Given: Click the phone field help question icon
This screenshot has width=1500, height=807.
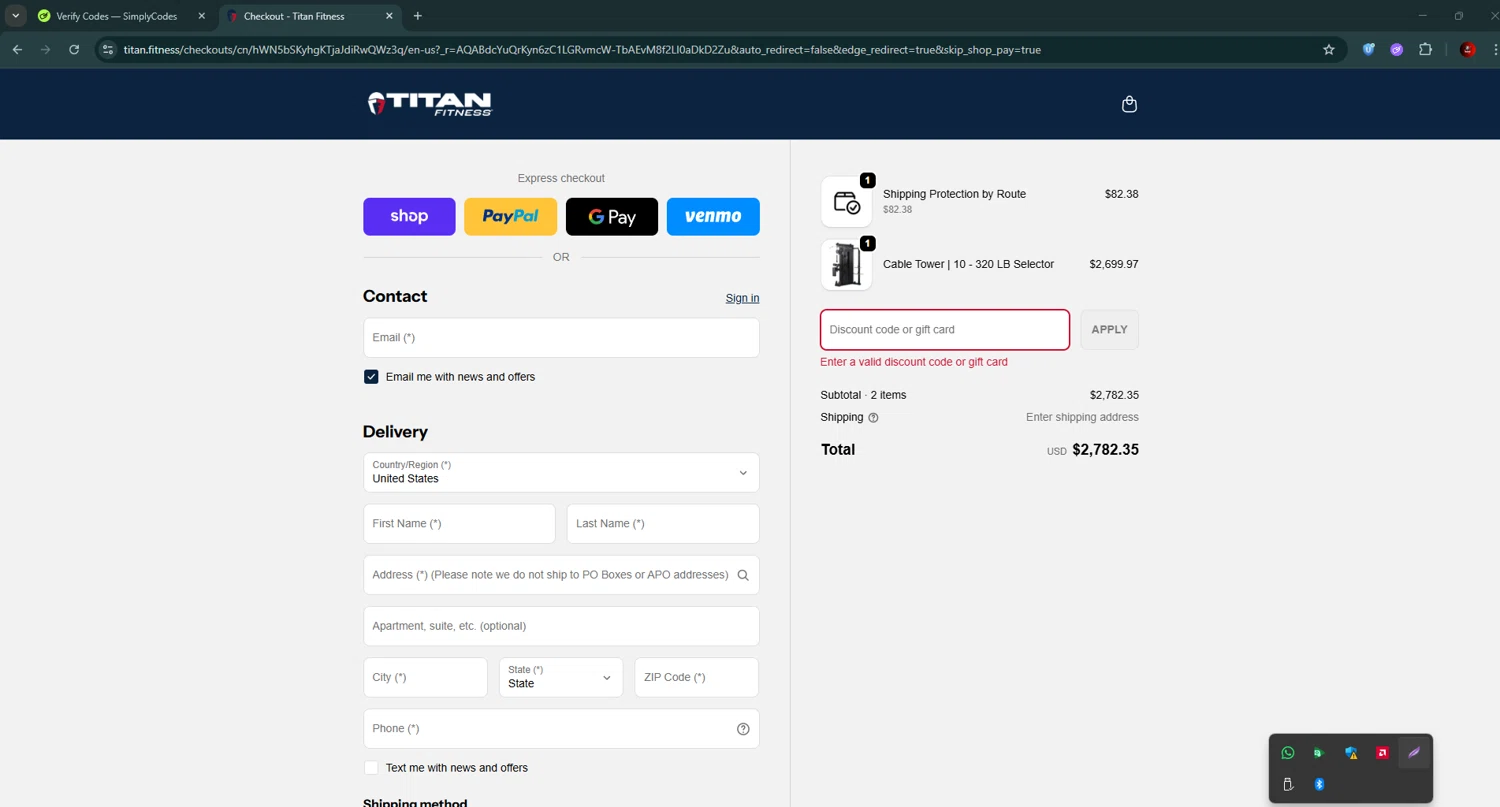Looking at the screenshot, I should [743, 729].
